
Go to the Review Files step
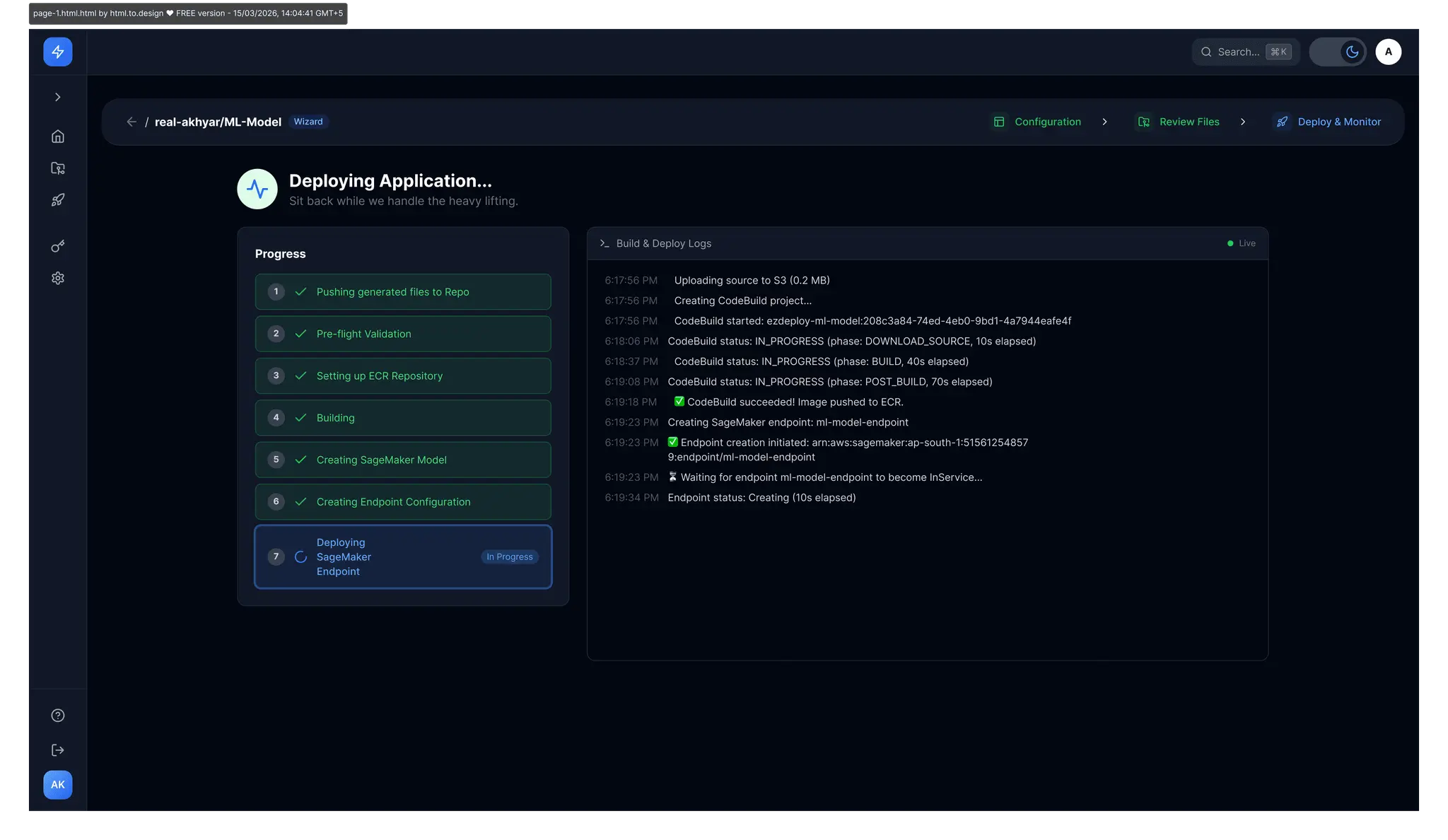(1179, 122)
